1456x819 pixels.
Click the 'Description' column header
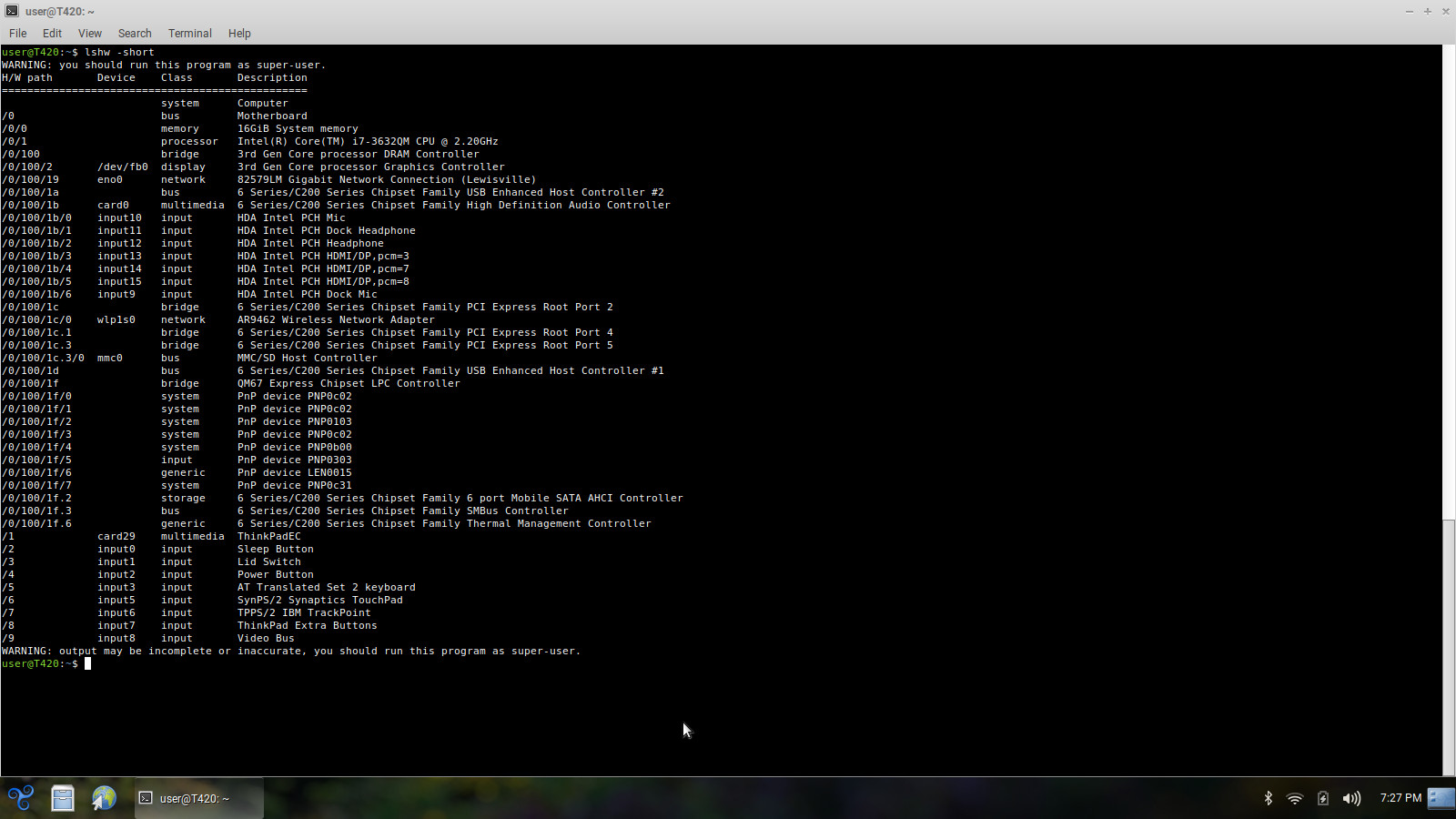point(272,78)
